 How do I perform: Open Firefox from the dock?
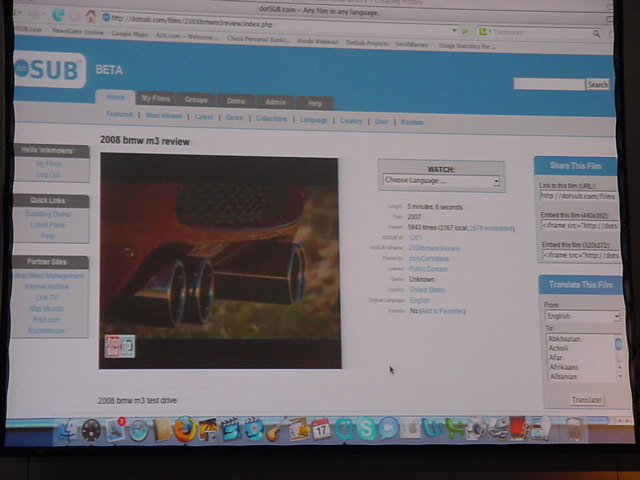[x=185, y=429]
